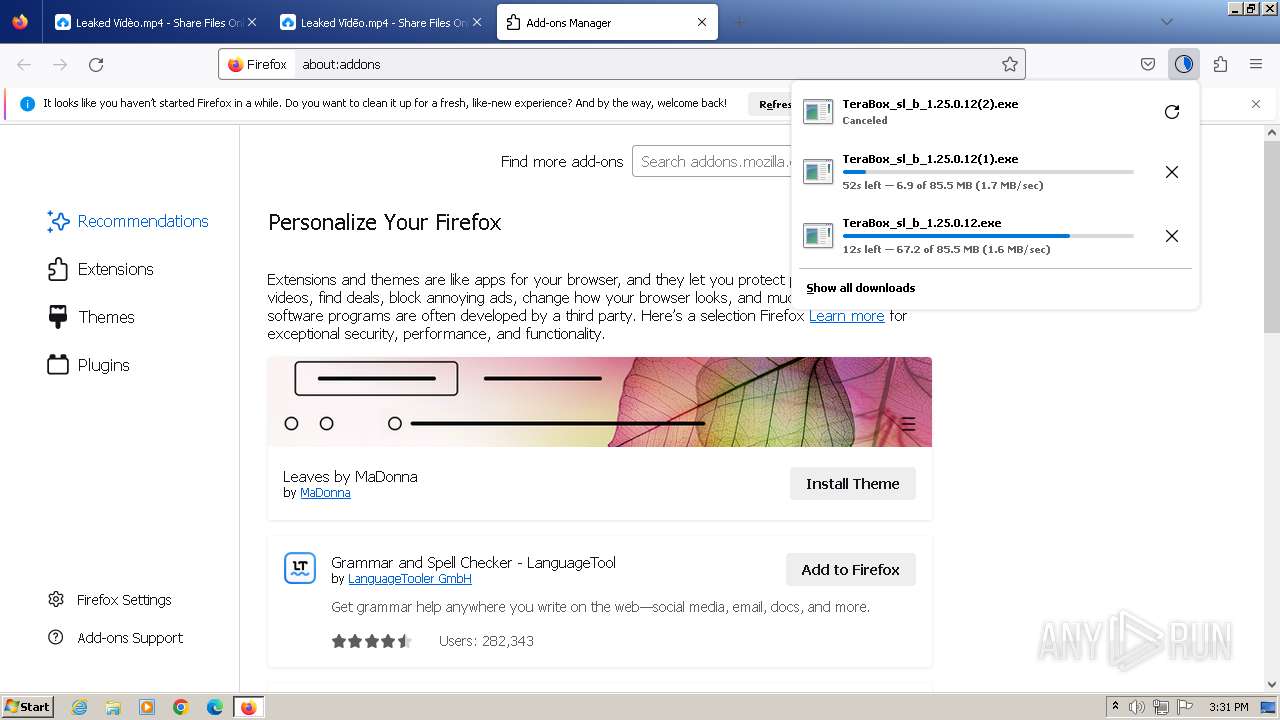Click the TeraBox_sl_b_1.25.0.12.exe file icon
Image resolution: width=1280 pixels, height=720 pixels.
(x=818, y=236)
